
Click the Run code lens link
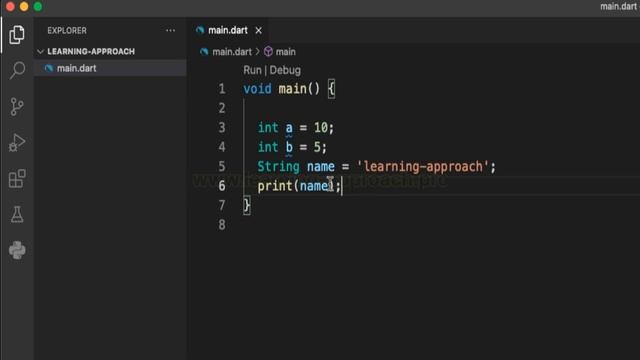tap(252, 70)
